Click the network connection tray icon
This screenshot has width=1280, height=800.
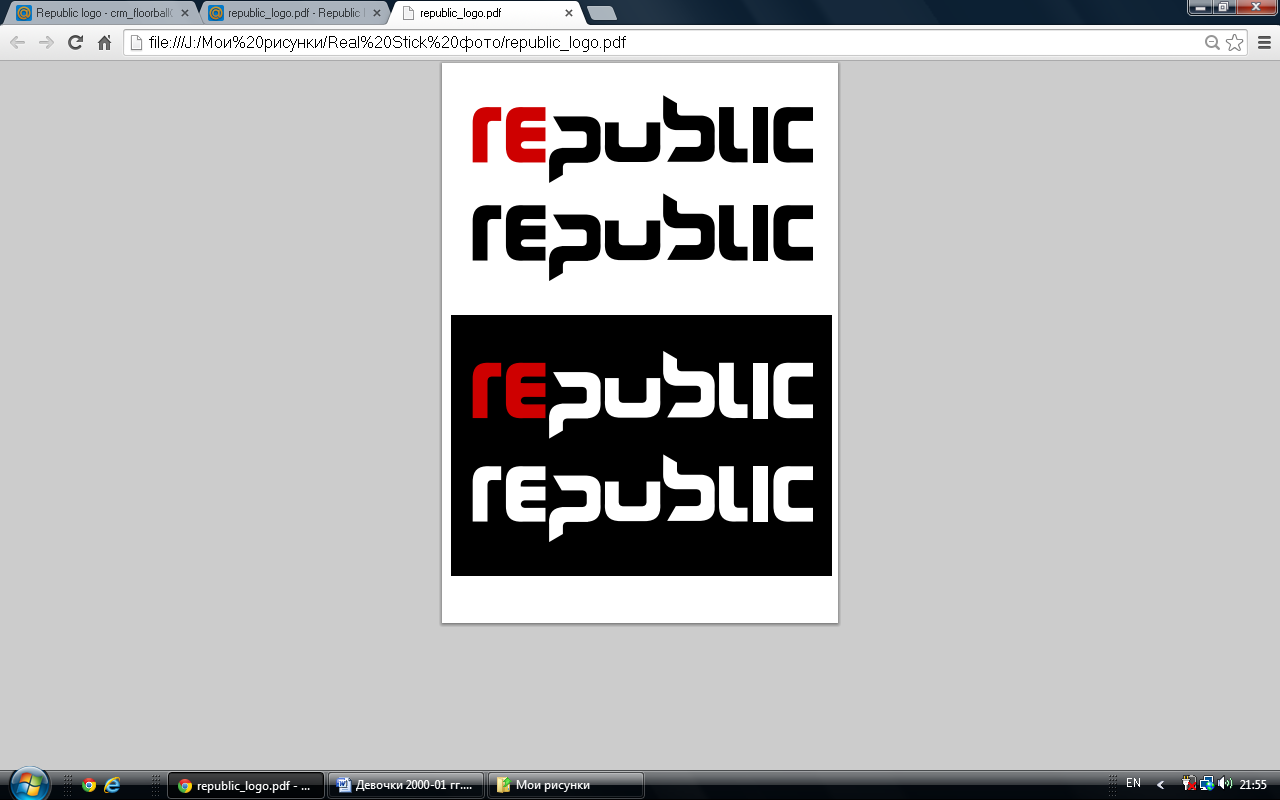(1207, 784)
